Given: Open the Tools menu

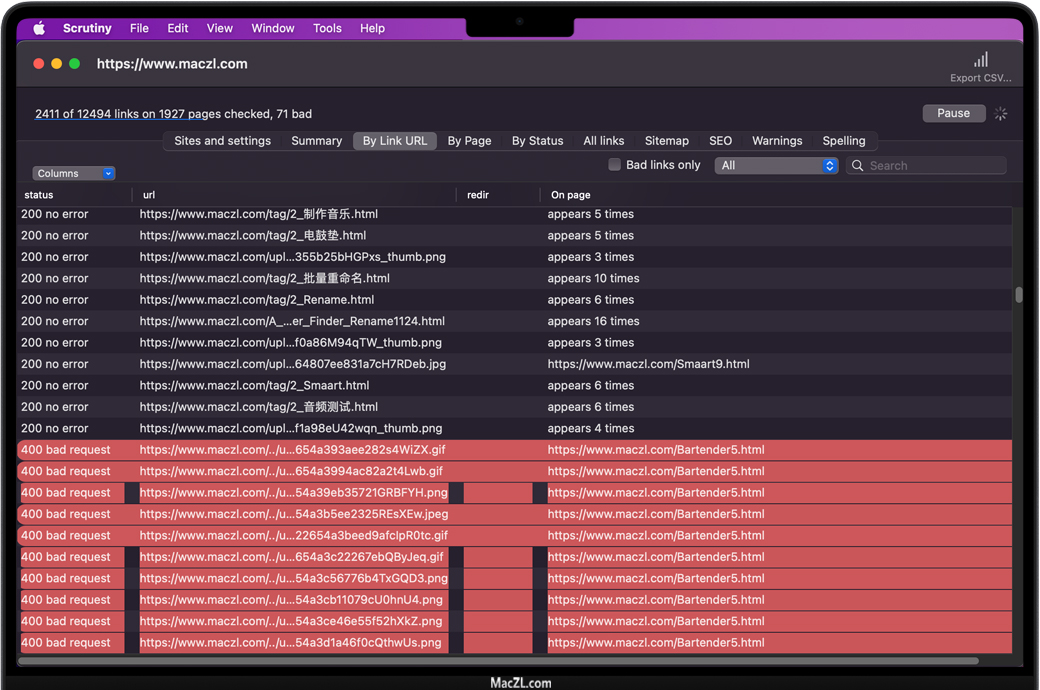Looking at the screenshot, I should click(327, 28).
